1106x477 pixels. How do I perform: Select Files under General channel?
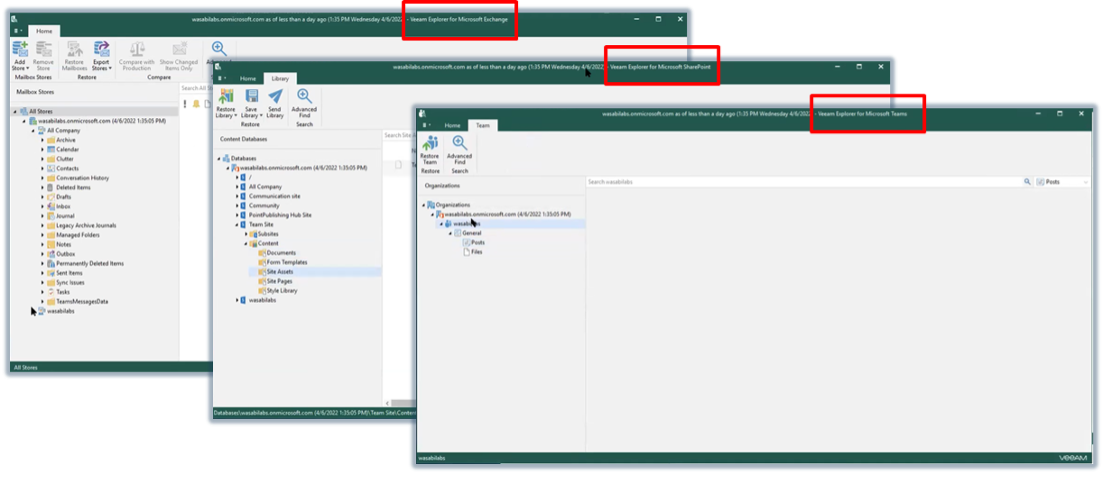click(476, 252)
